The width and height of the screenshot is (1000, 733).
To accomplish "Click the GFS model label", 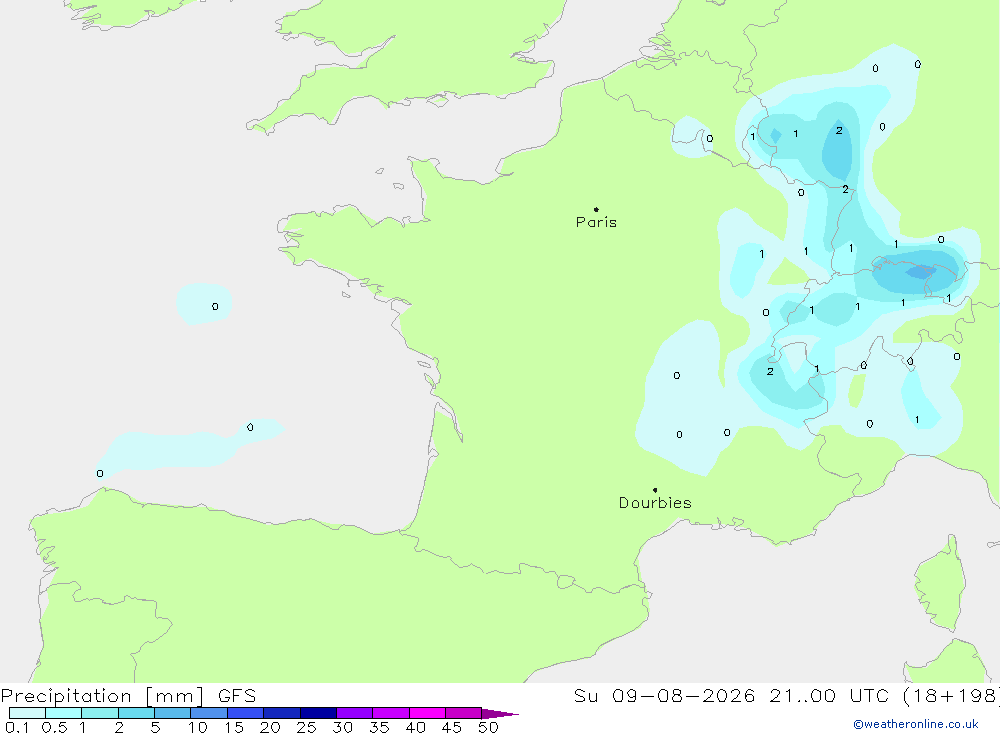I will pos(237,696).
